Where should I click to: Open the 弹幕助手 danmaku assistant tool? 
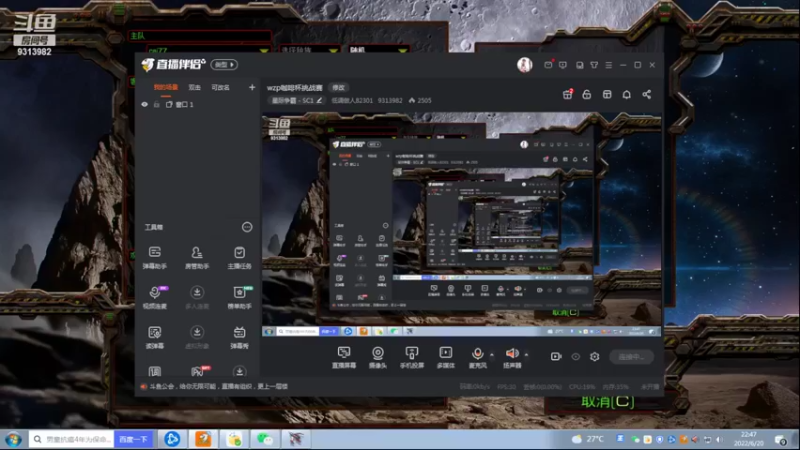pyautogui.click(x=155, y=258)
